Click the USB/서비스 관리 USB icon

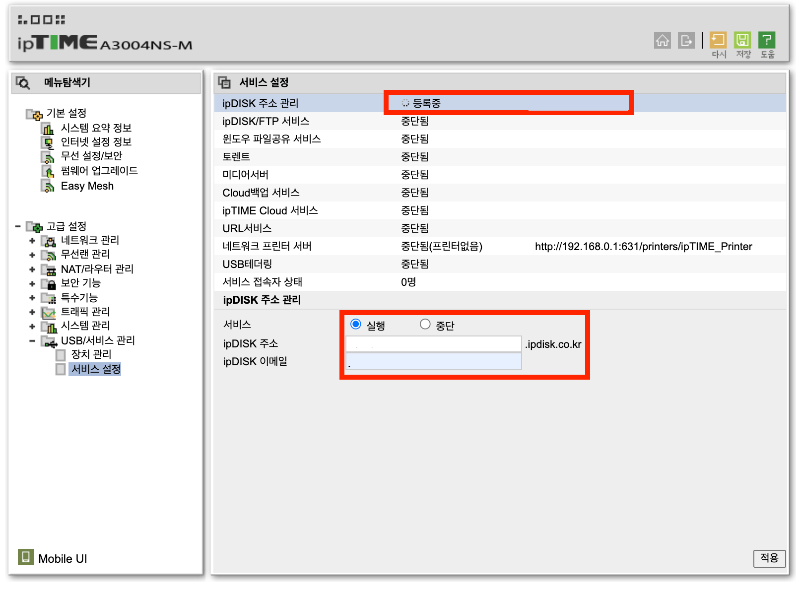[49, 341]
